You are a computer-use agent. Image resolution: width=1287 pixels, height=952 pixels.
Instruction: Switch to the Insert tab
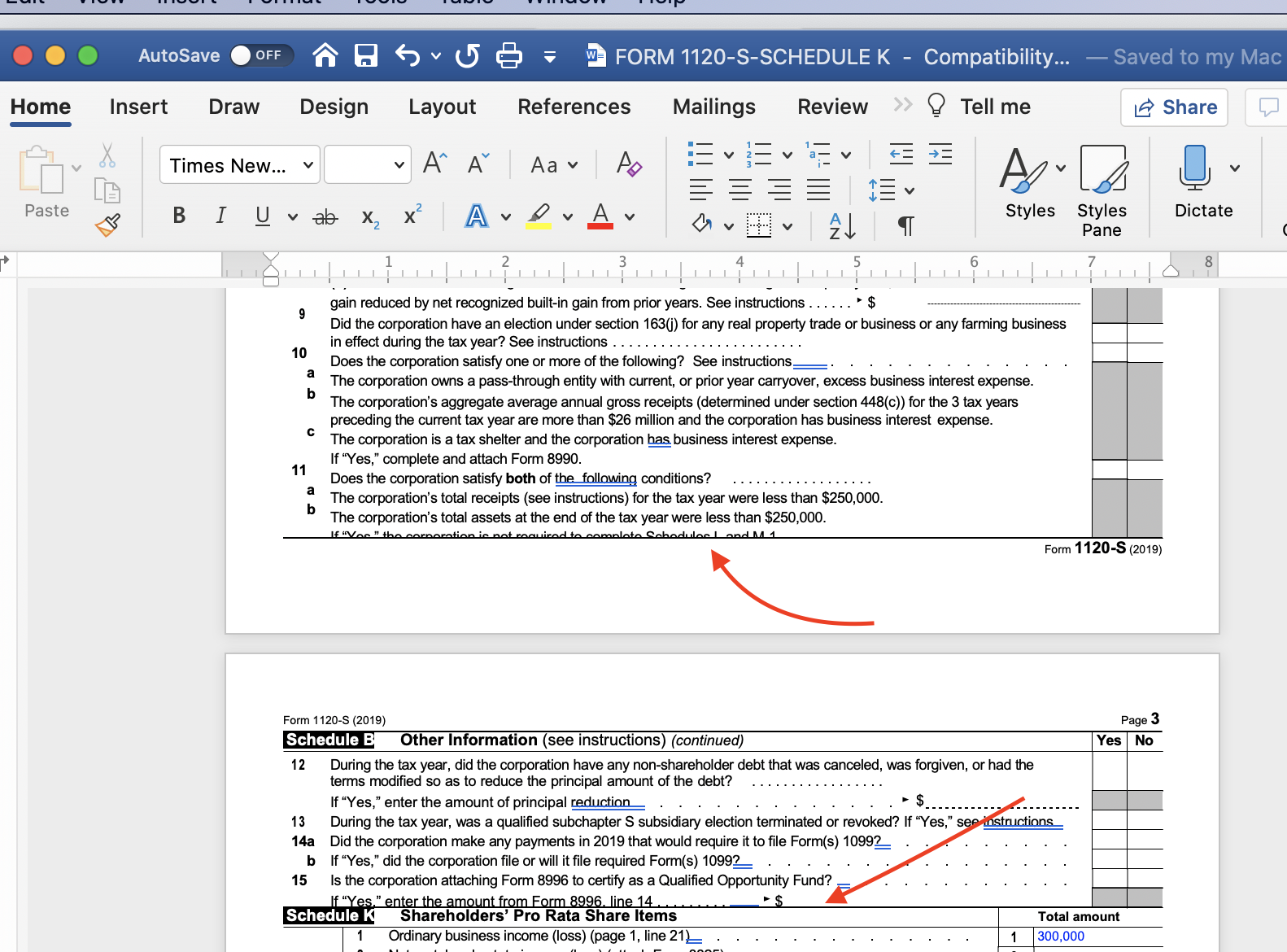tap(138, 107)
